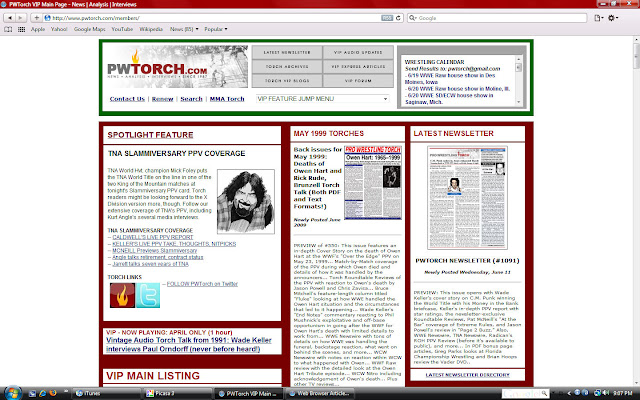Image resolution: width=640 pixels, height=400 pixels.
Task: Click the system clock in the tray
Action: 623,393
